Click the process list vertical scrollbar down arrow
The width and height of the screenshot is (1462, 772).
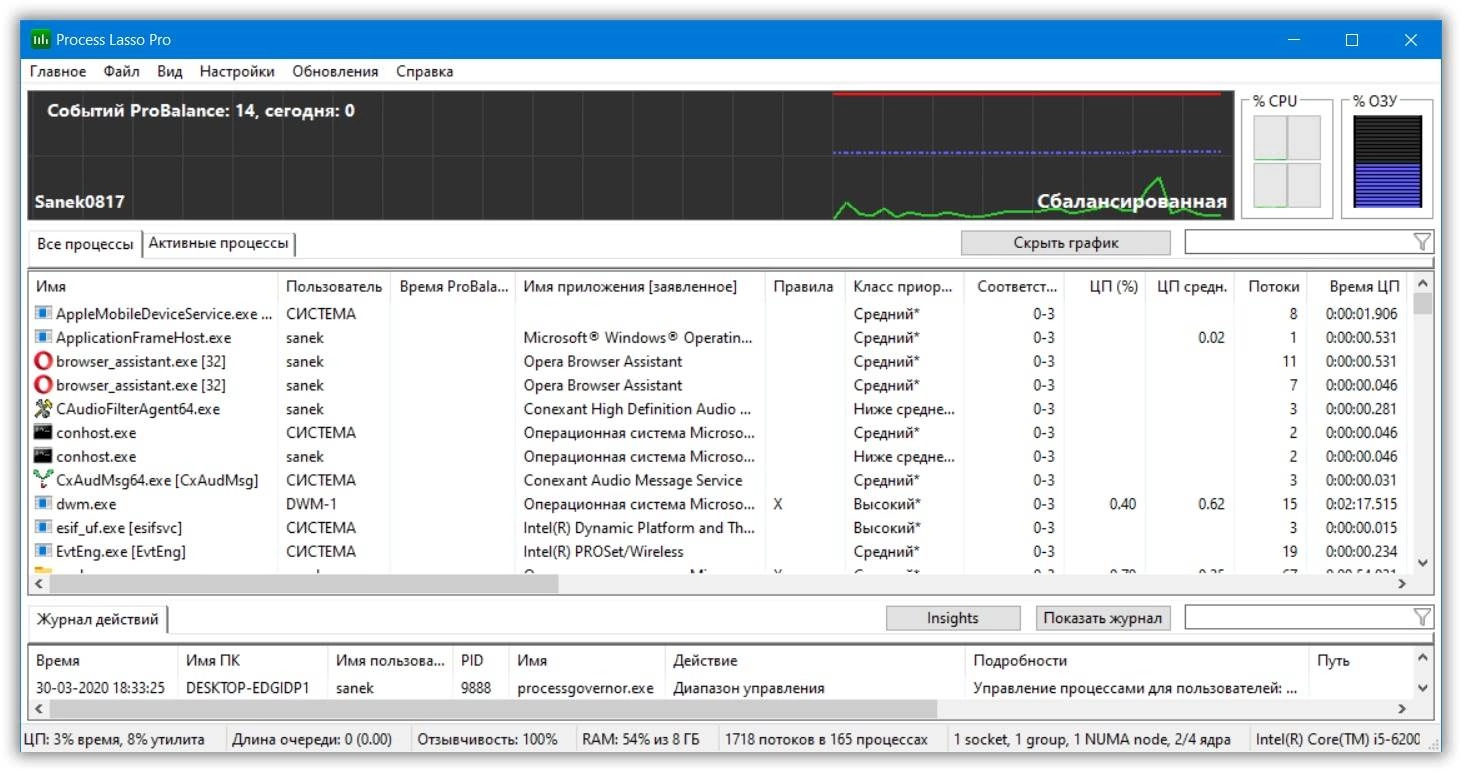coord(1423,563)
